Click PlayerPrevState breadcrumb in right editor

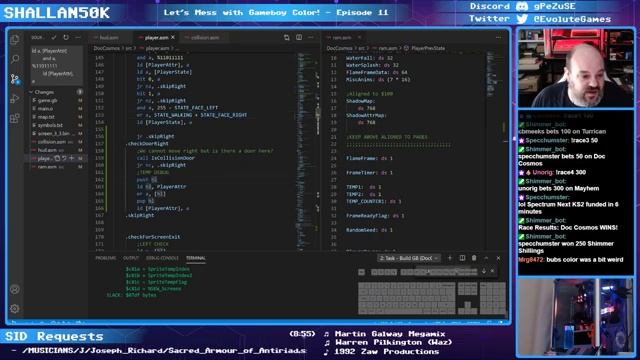(x=428, y=48)
